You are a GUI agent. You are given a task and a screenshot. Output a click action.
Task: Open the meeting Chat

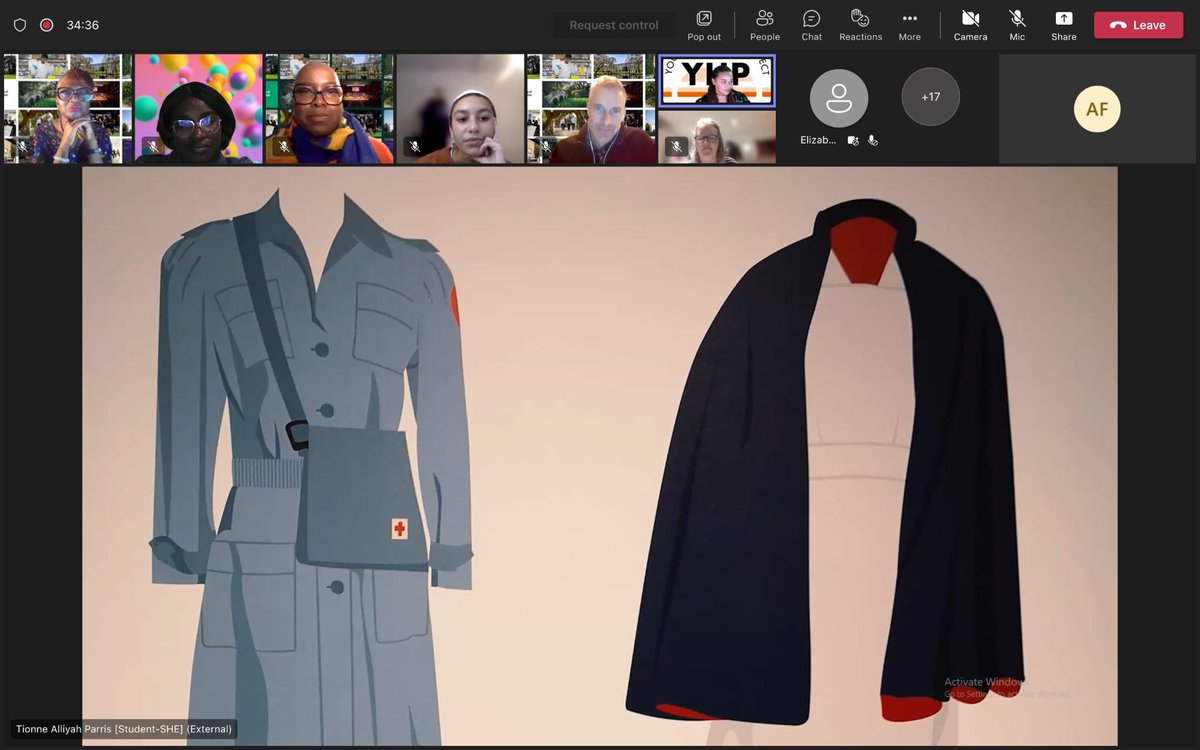pyautogui.click(x=812, y=25)
